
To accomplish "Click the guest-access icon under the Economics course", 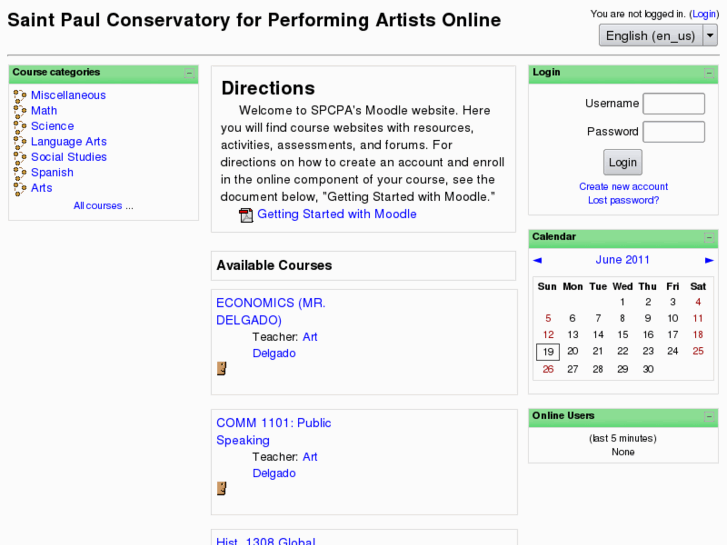I will (x=222, y=368).
